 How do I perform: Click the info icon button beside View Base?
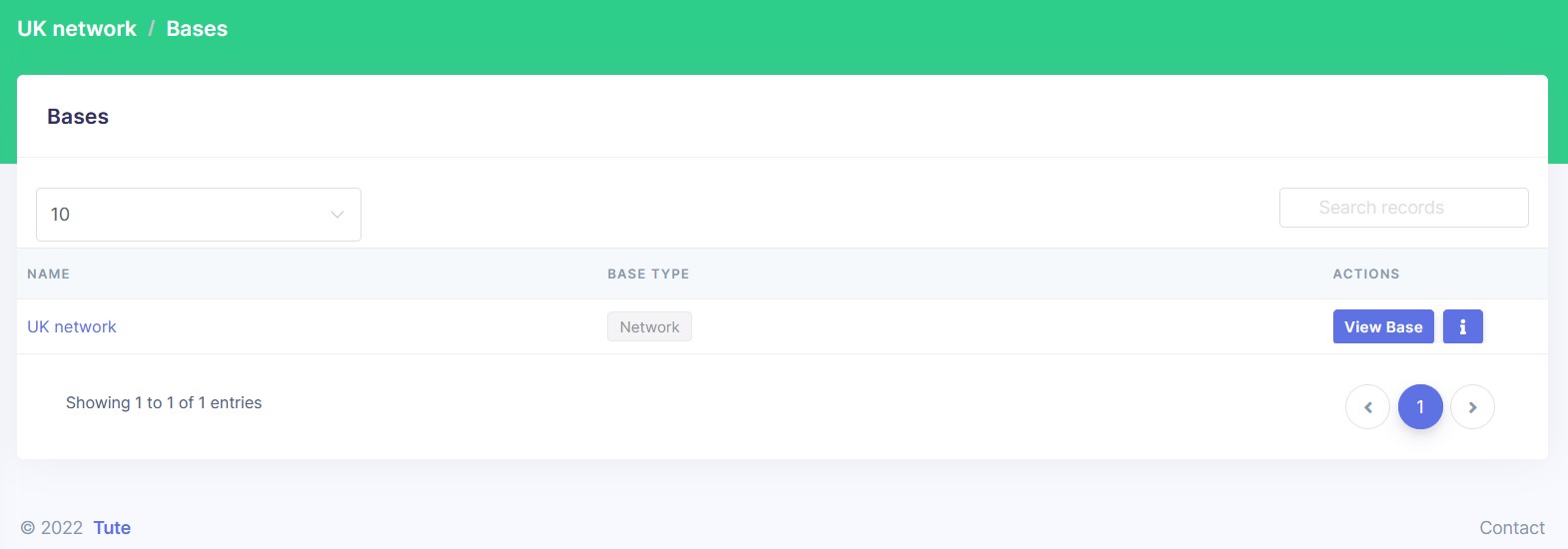tap(1462, 326)
